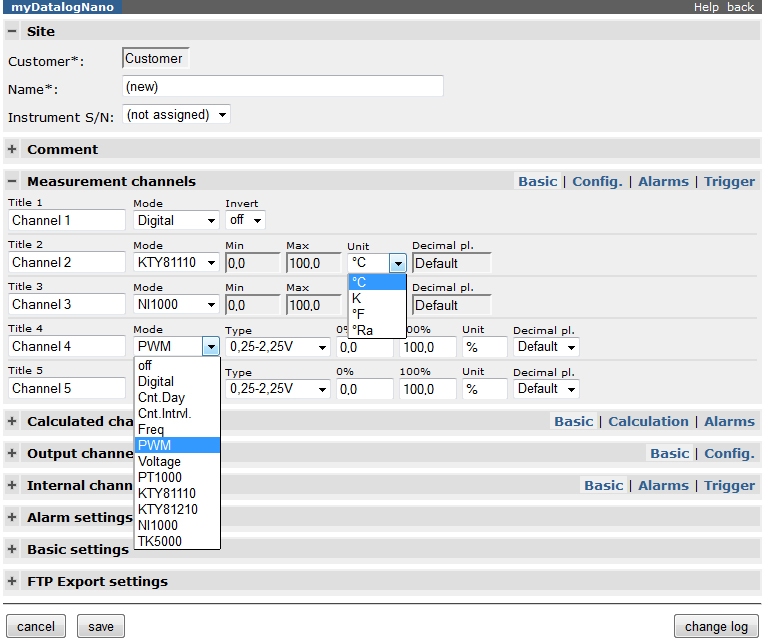Click the Channel 3 Min field
The height and width of the screenshot is (642, 771).
[253, 305]
